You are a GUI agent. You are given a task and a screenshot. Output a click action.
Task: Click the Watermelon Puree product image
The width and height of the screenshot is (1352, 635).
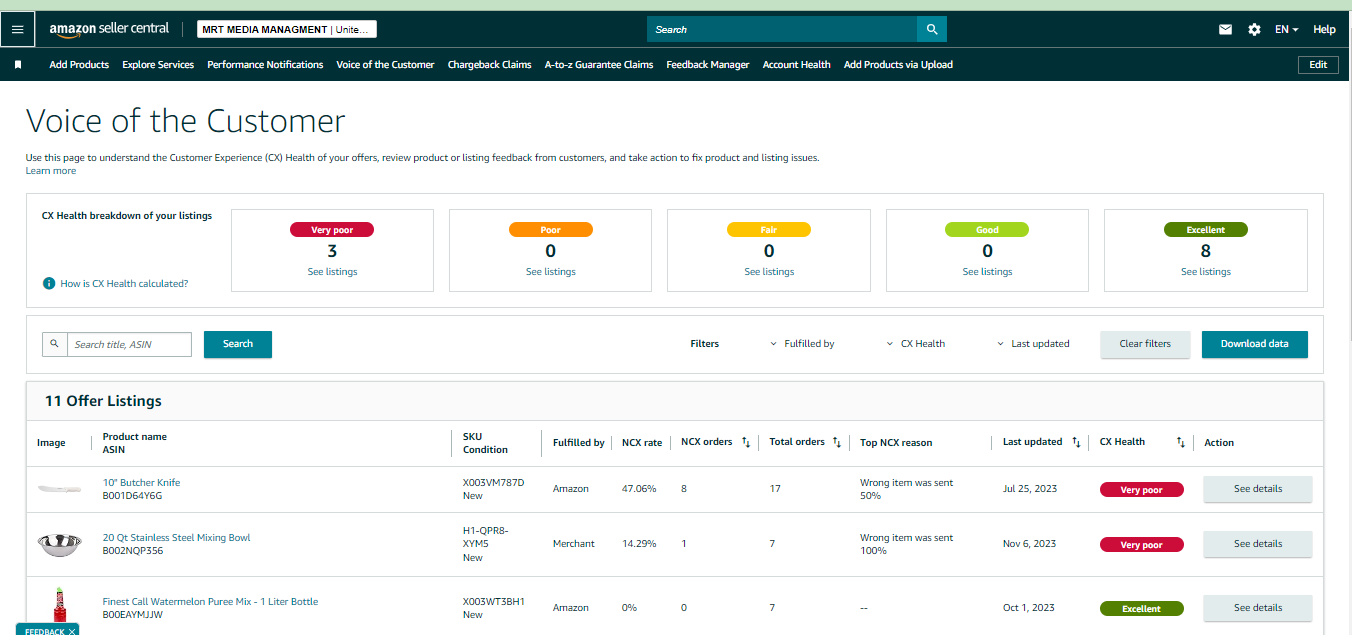click(x=58, y=606)
